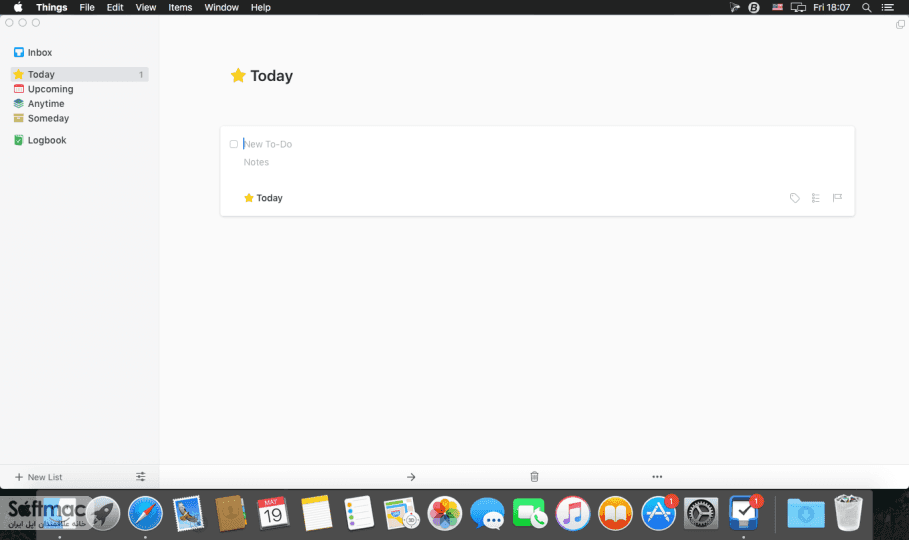Open the Things application menu
The image size is (909, 540).
pos(52,8)
